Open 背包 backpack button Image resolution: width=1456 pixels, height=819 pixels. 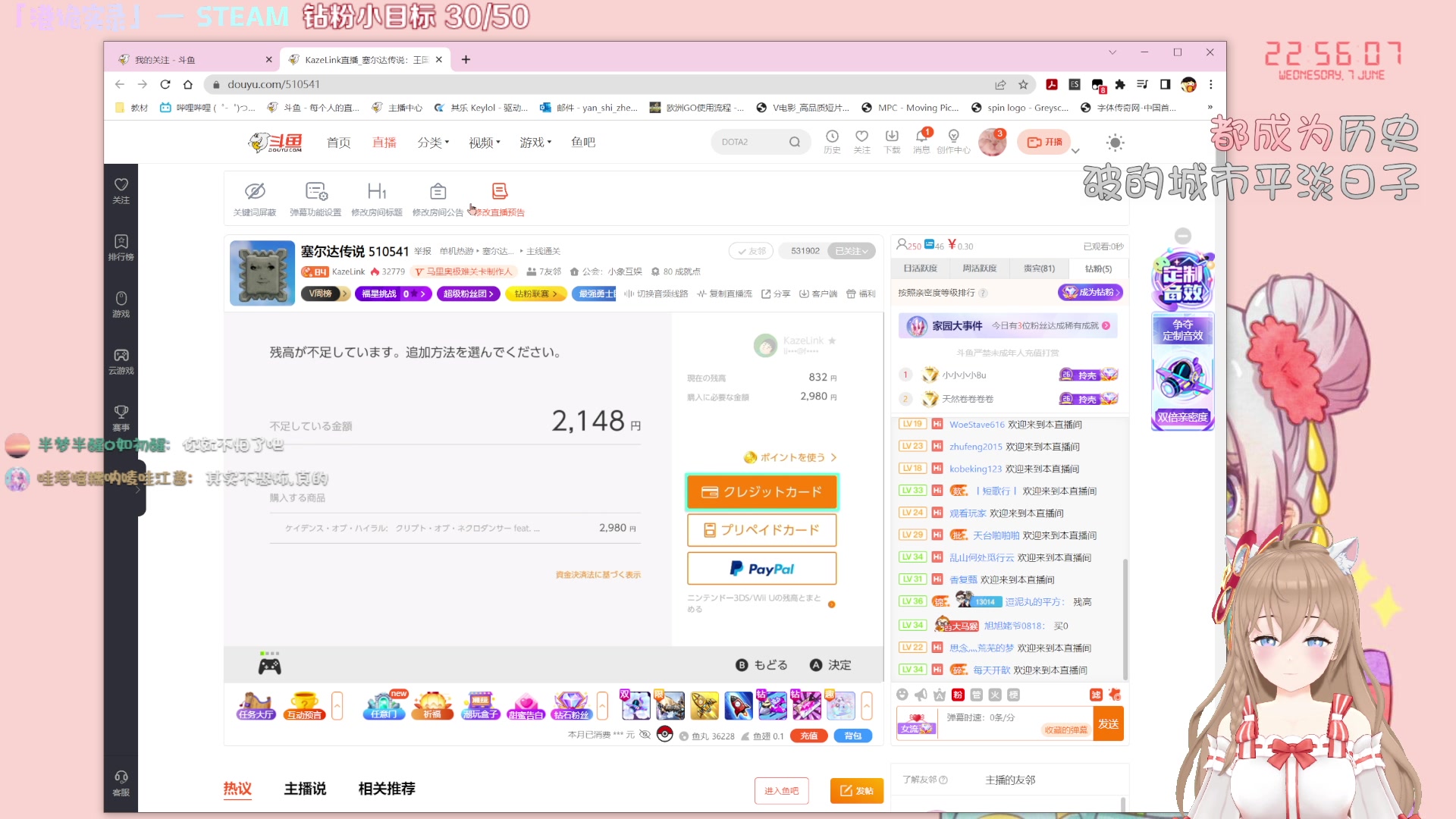853,736
